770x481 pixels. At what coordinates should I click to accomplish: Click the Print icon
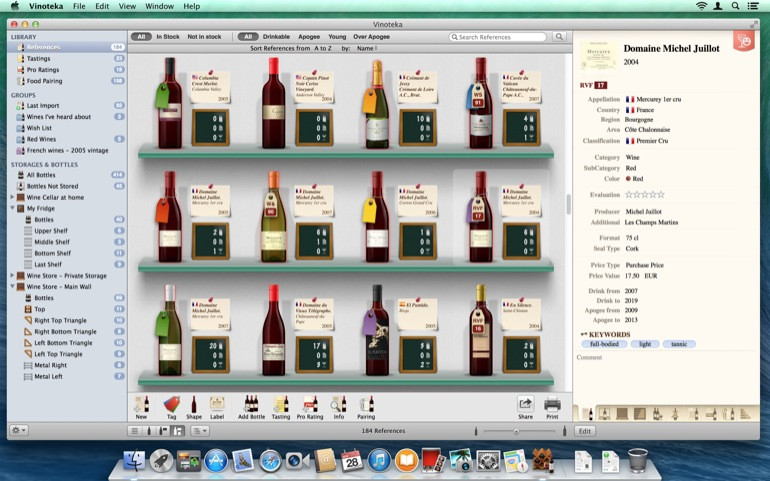[552, 404]
